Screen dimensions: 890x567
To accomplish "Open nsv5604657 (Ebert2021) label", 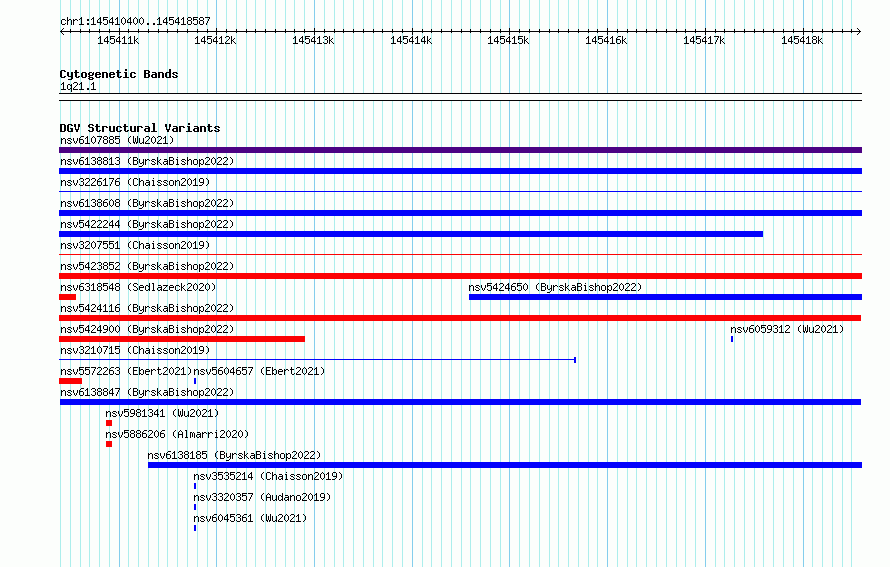I will [259, 371].
